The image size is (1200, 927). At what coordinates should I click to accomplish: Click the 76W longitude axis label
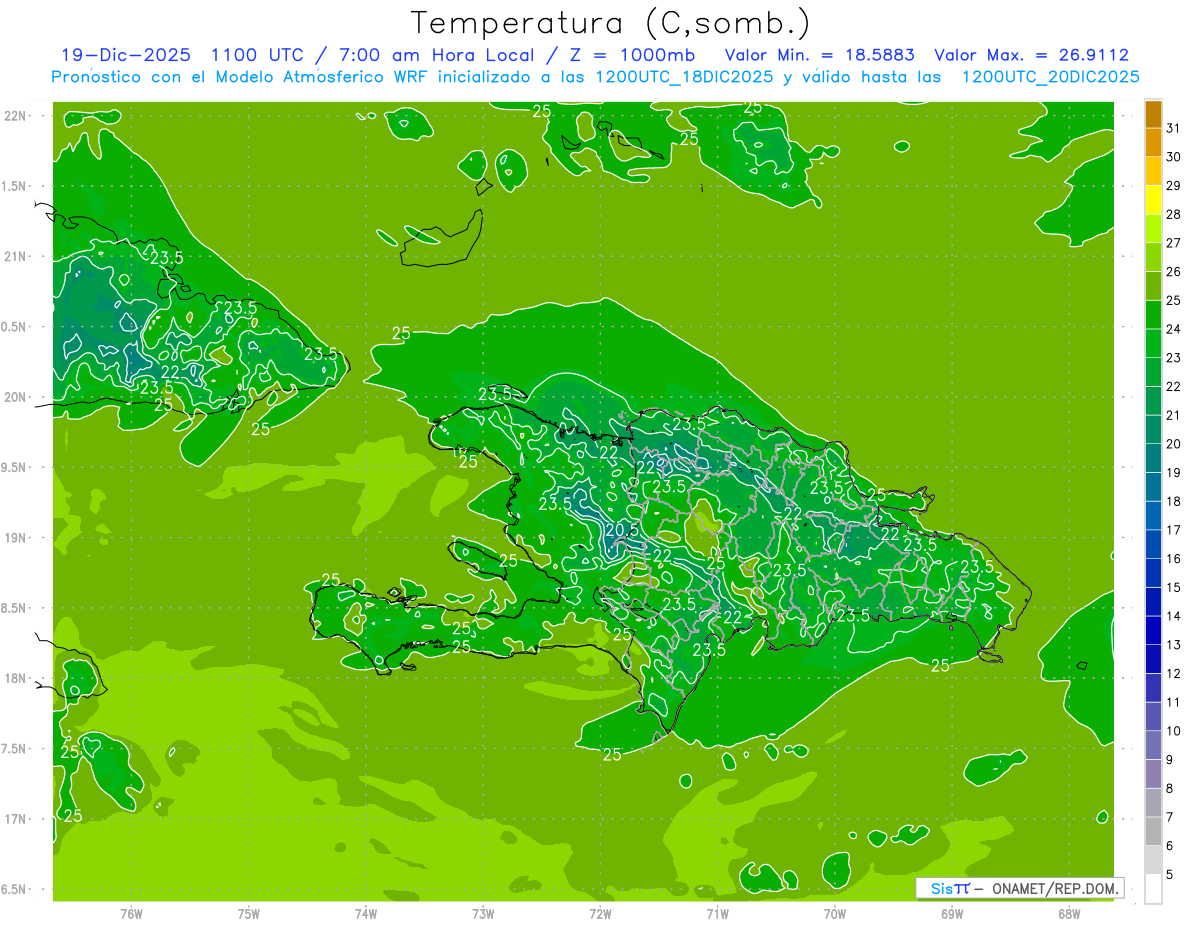pyautogui.click(x=131, y=914)
